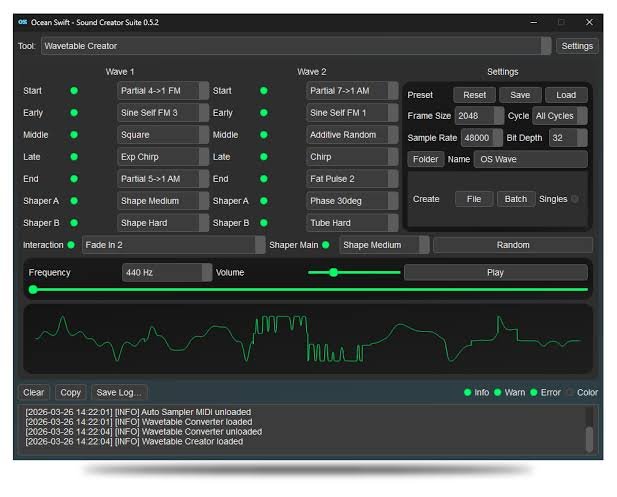The image size is (617, 497).
Task: Enable the Singles option
Action: (x=575, y=199)
